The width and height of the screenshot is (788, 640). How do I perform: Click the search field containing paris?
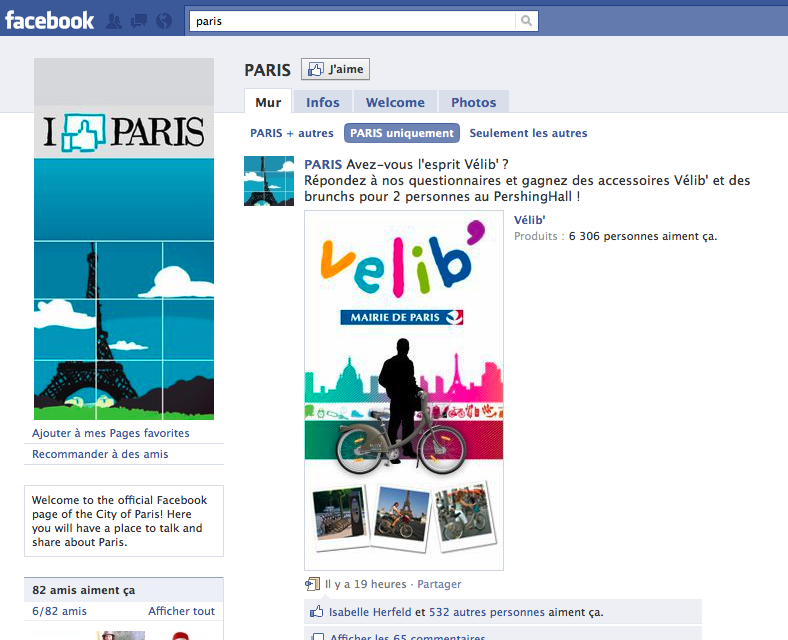[x=352, y=21]
